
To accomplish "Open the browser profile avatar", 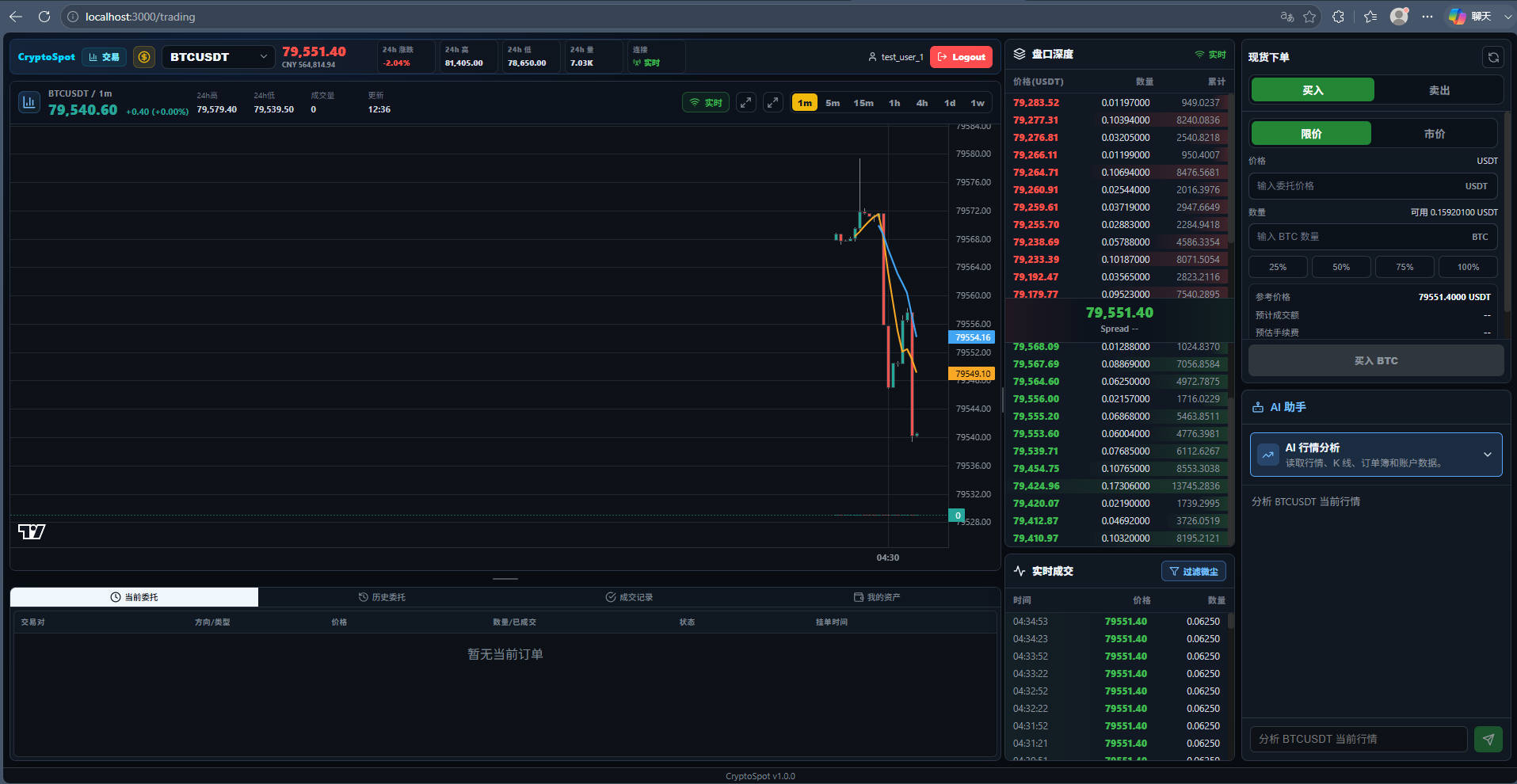I will pyautogui.click(x=1400, y=16).
